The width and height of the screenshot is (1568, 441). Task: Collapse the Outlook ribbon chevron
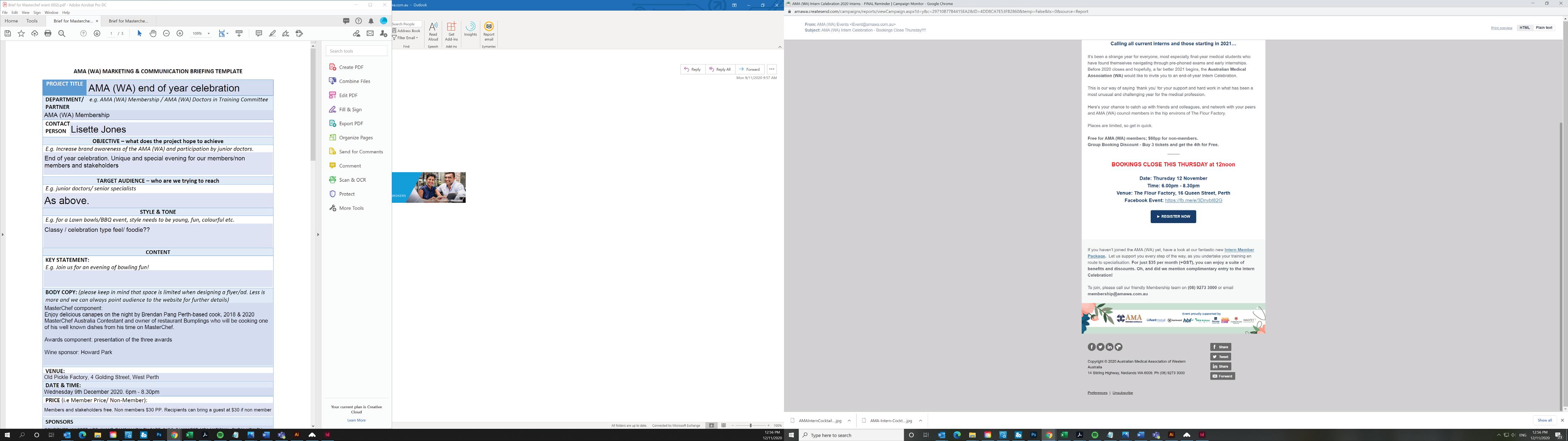(780, 47)
